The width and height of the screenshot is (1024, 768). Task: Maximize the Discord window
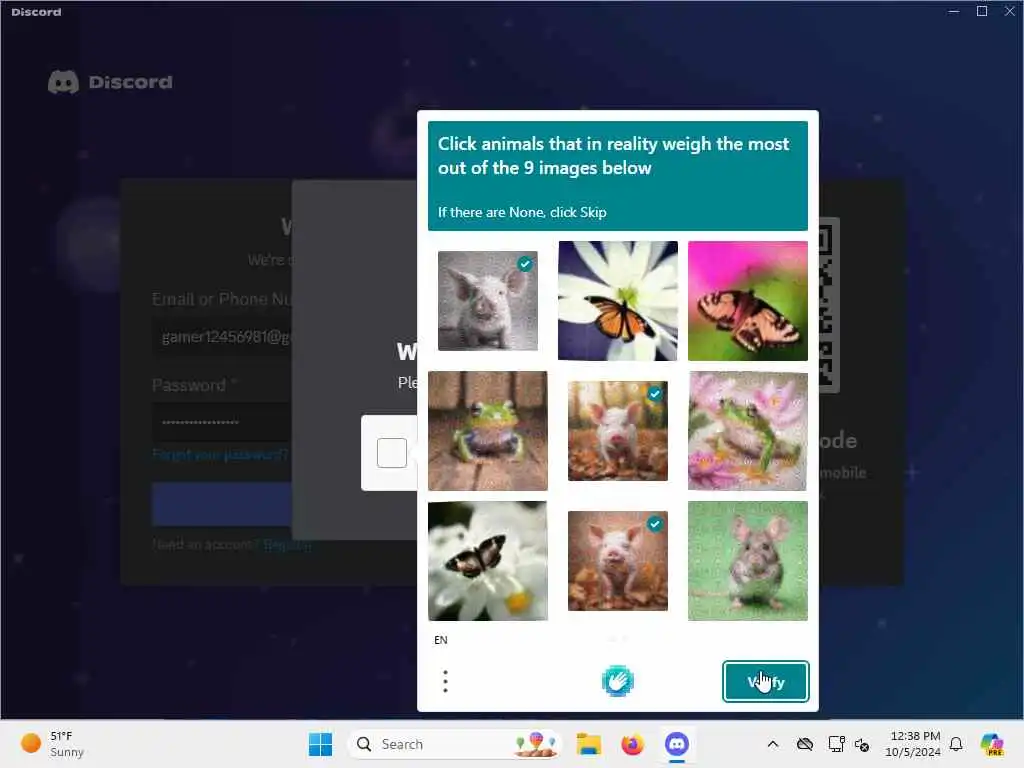point(982,11)
